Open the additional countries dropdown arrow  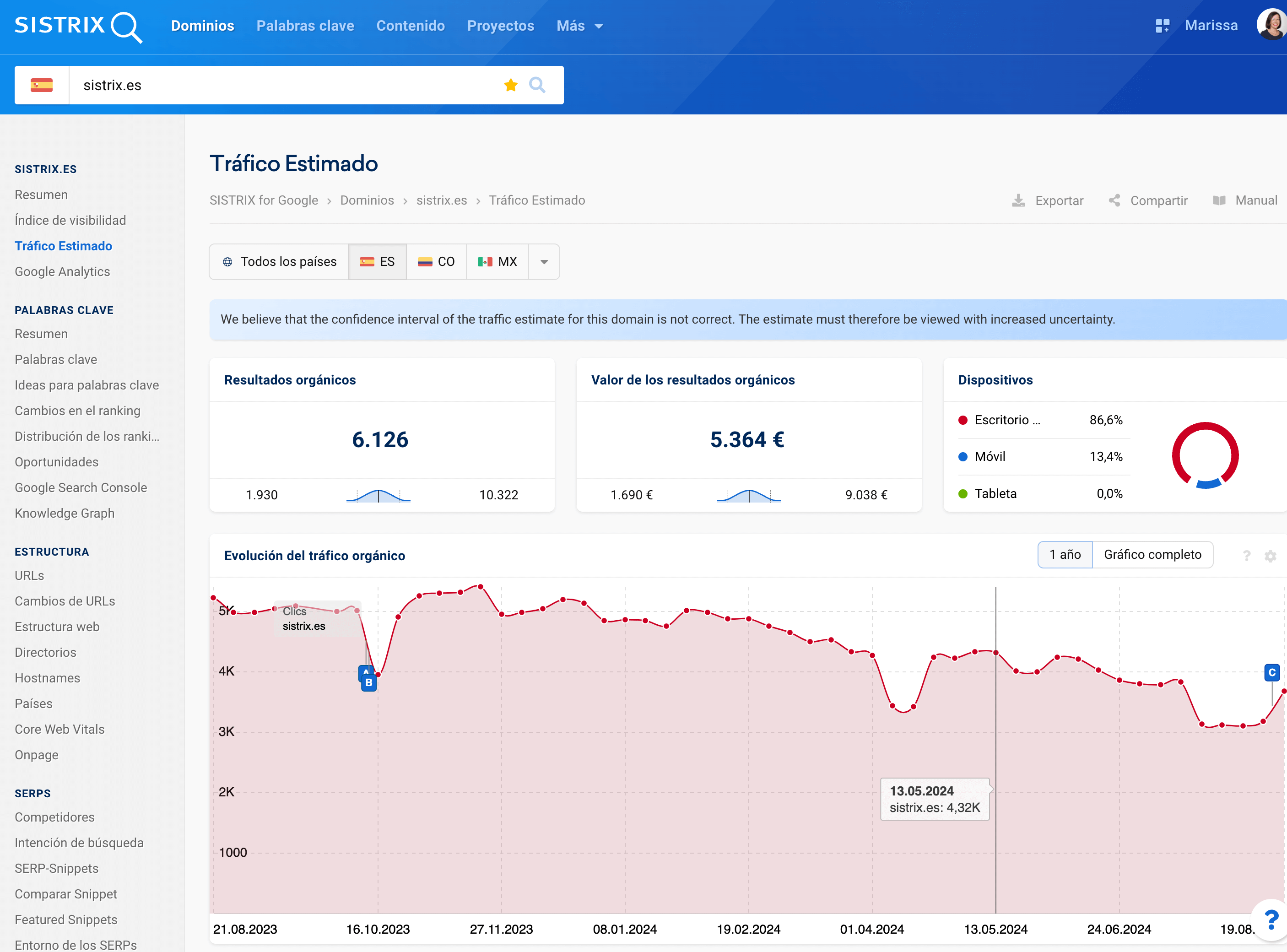coord(544,262)
